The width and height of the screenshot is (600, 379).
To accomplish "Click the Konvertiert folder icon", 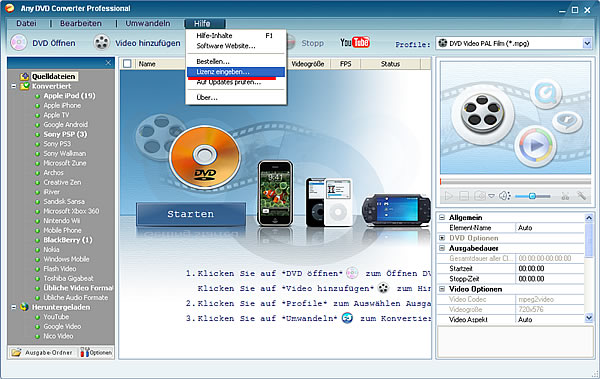I will [25, 86].
